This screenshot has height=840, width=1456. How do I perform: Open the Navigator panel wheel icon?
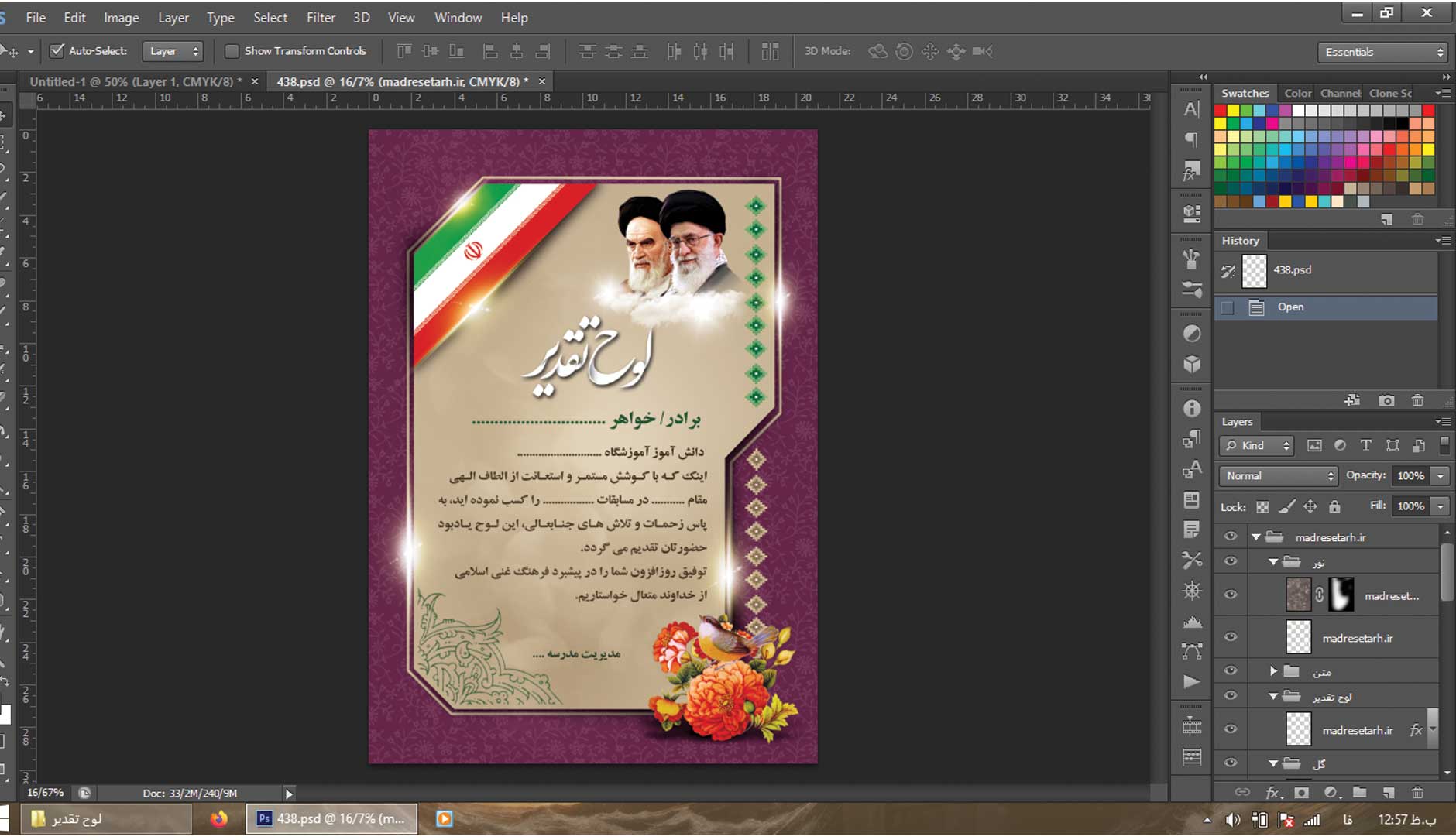(1192, 591)
